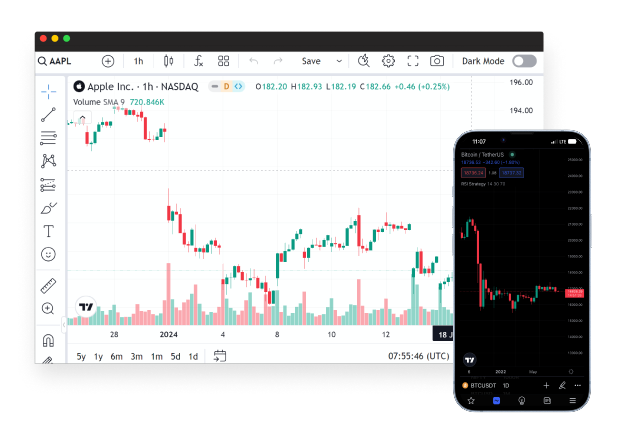Expand the Save dropdown arrow
The image size is (641, 429).
tap(338, 61)
